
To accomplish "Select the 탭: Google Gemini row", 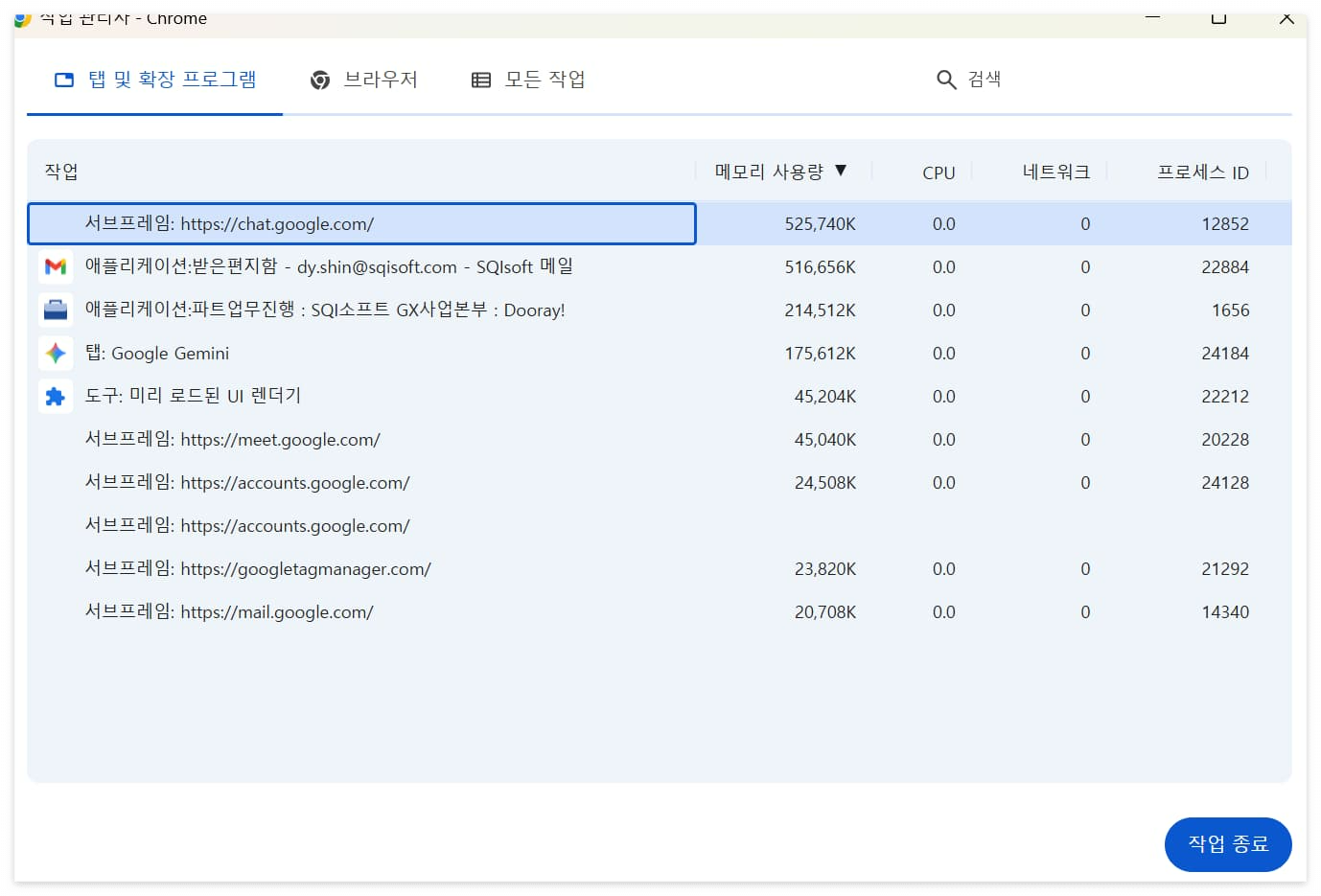I will [660, 353].
